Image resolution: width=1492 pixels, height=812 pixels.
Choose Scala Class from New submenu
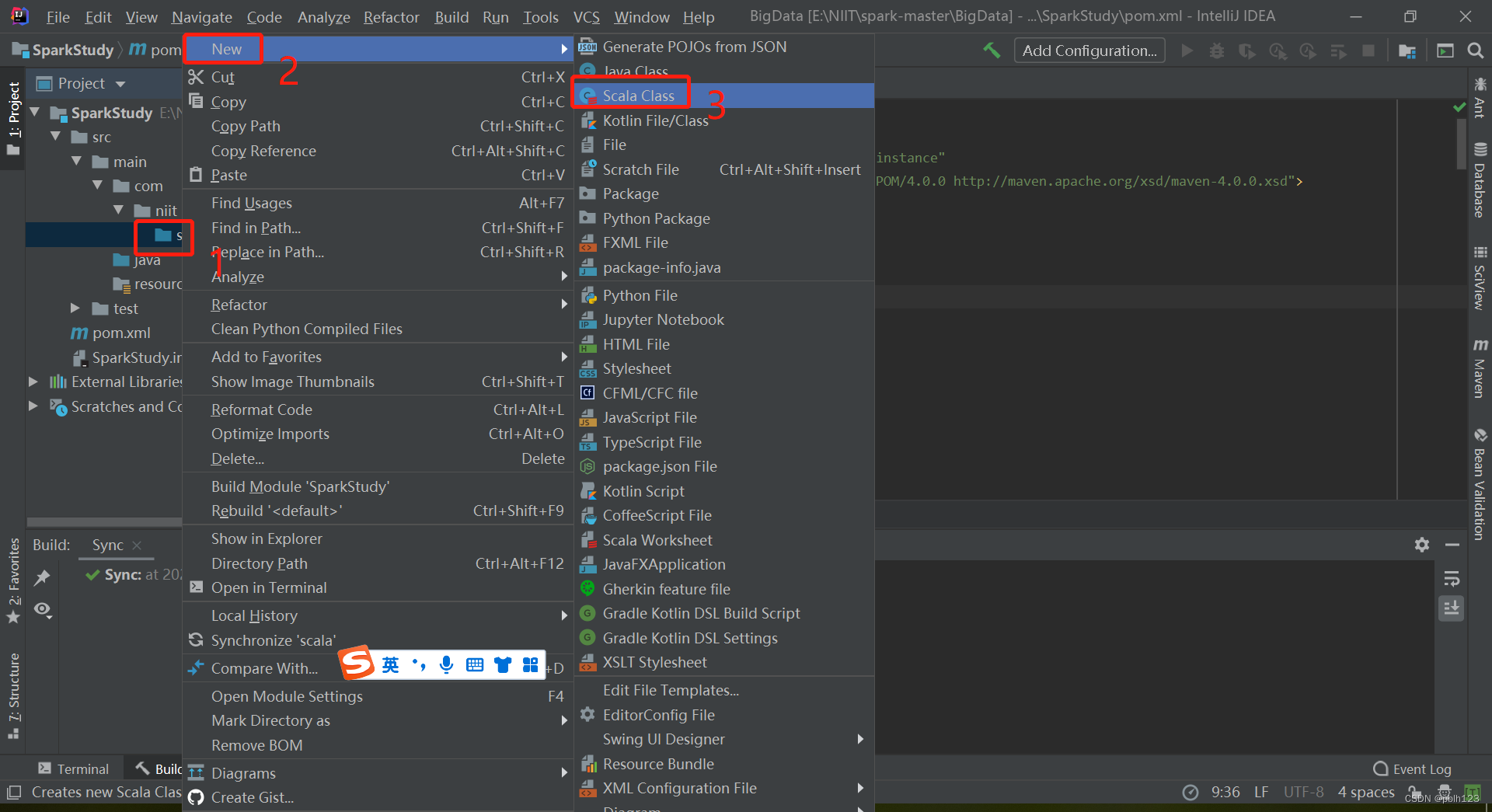pos(724,96)
